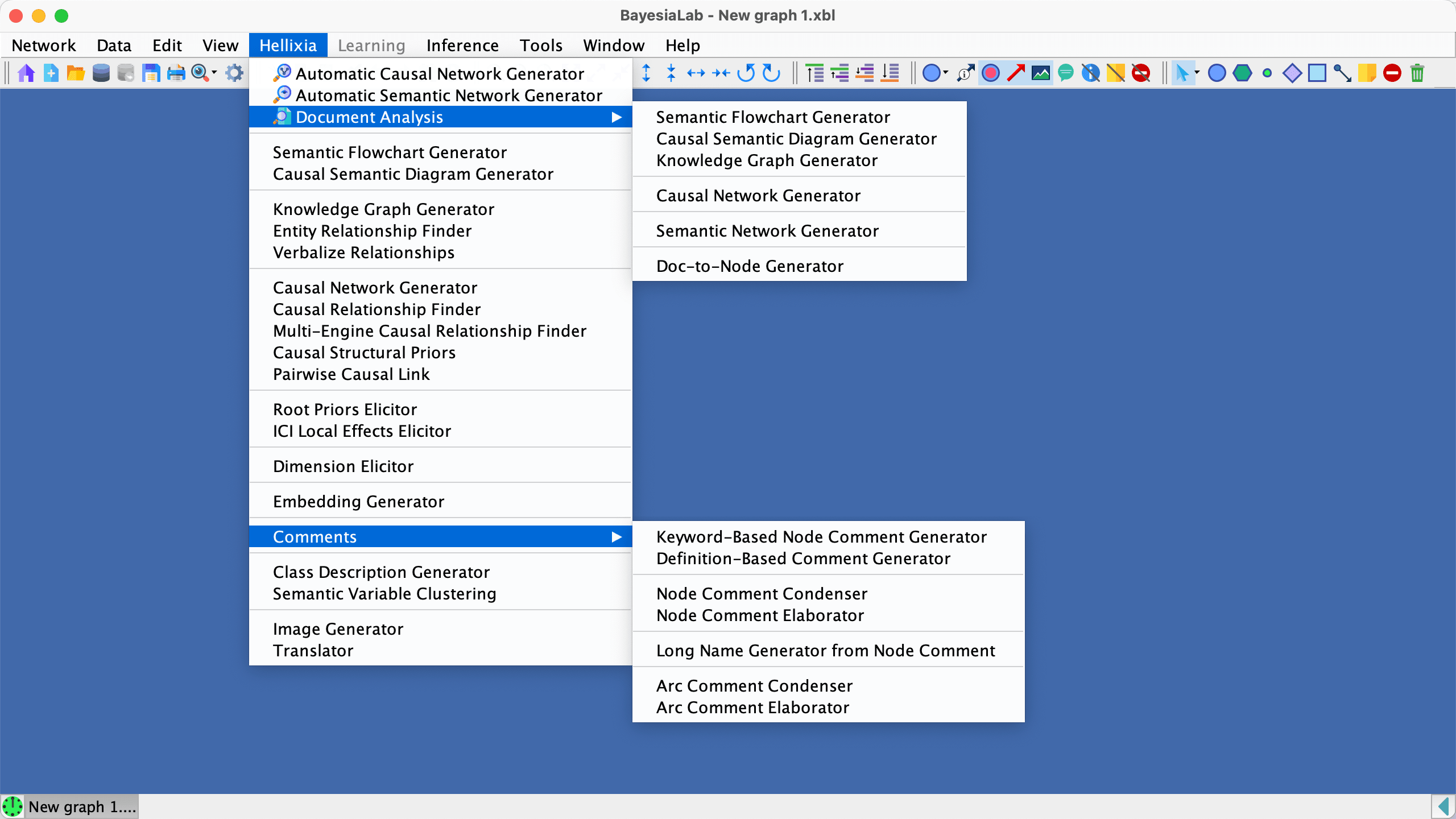Viewport: 1456px width, 819px height.
Task: Toggle the pink-filled node circle display button
Action: tap(991, 73)
